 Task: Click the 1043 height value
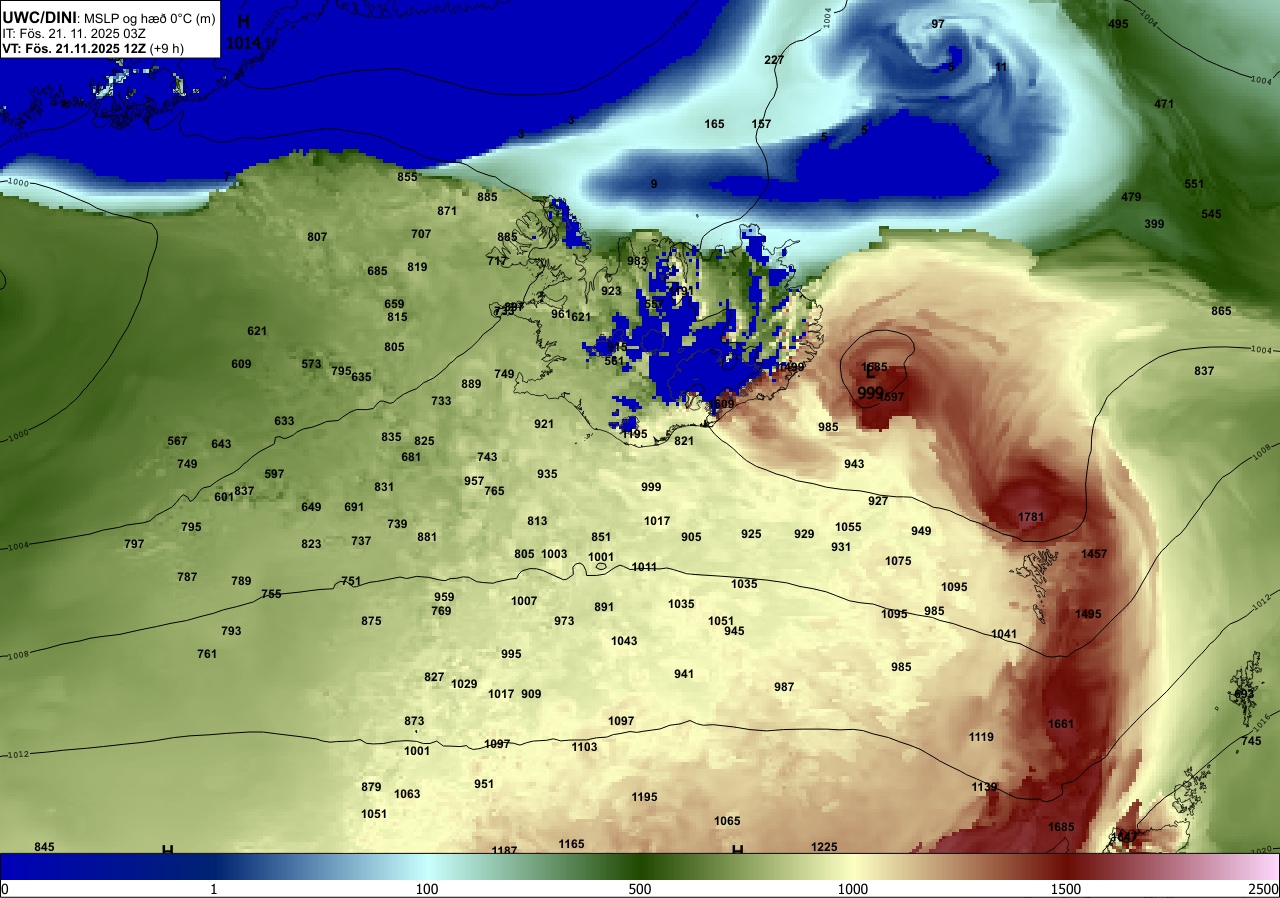pyautogui.click(x=624, y=641)
